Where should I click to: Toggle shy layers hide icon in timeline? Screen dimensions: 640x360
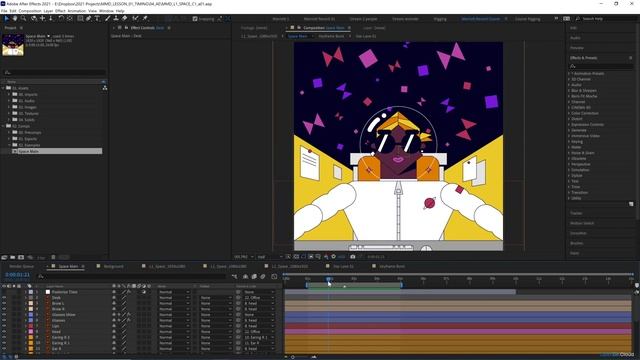(245, 277)
